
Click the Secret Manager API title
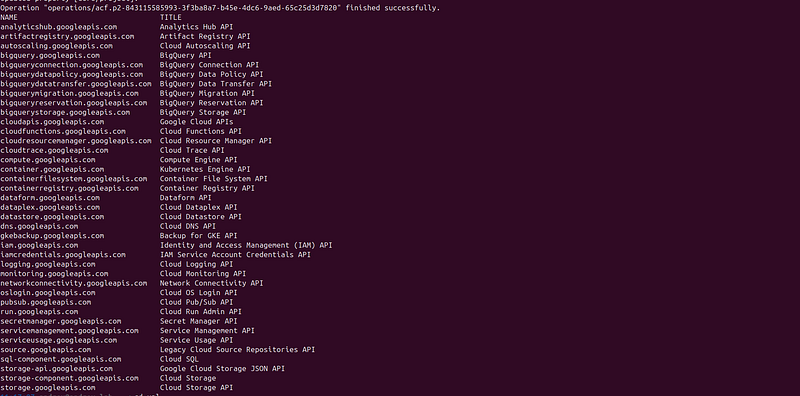(x=198, y=321)
